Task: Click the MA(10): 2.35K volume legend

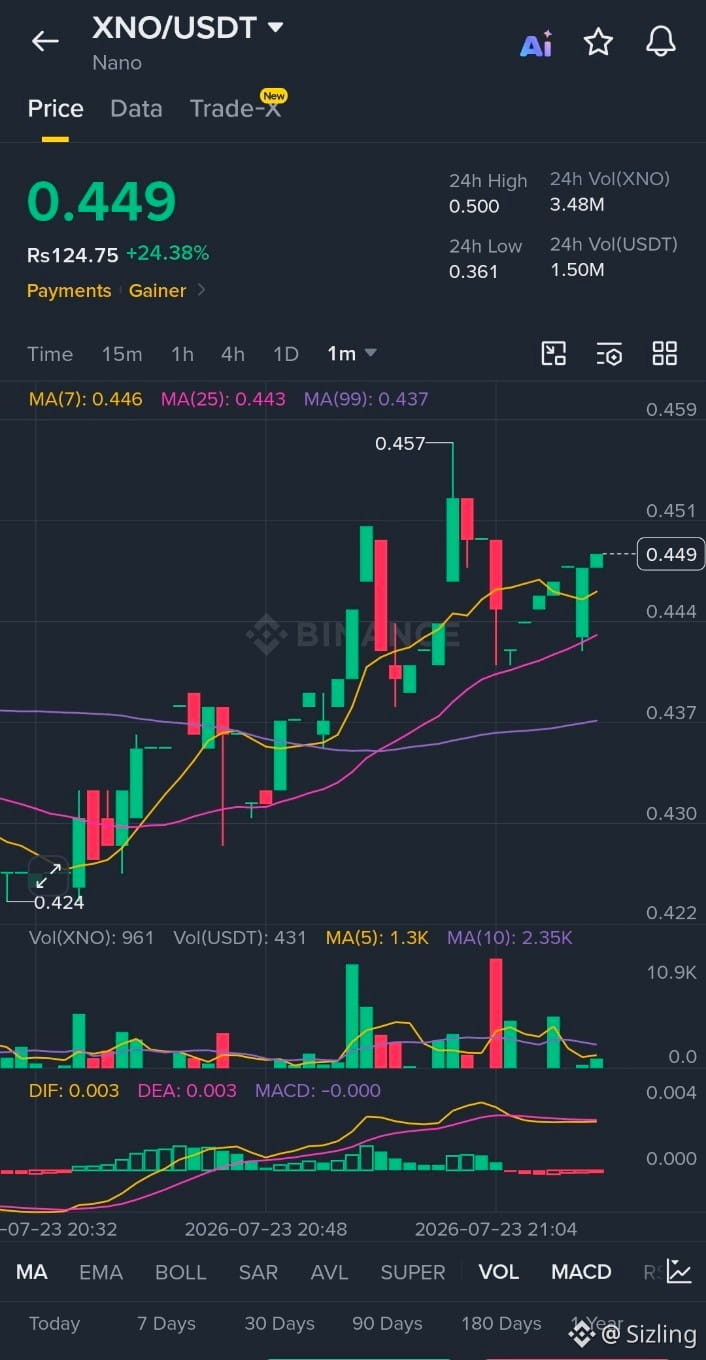Action: 509,938
